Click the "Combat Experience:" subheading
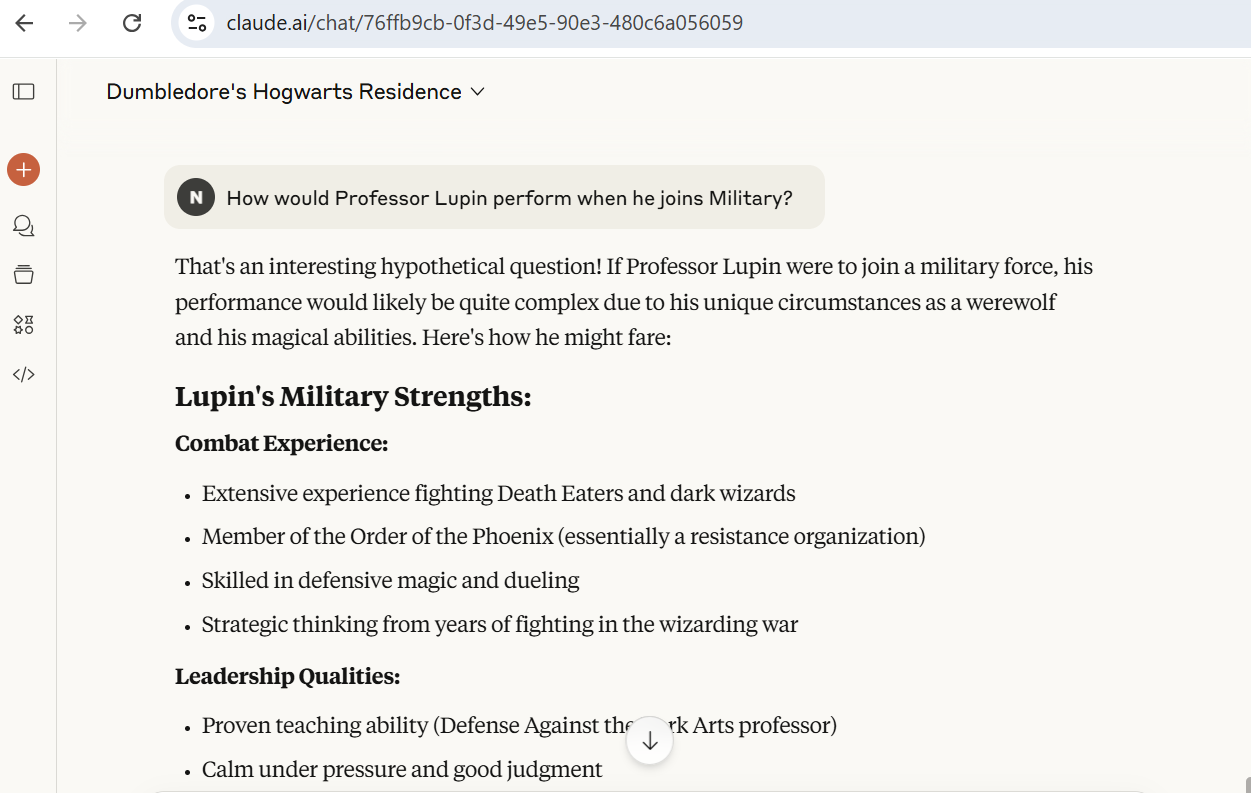The image size is (1251, 793). (x=281, y=443)
